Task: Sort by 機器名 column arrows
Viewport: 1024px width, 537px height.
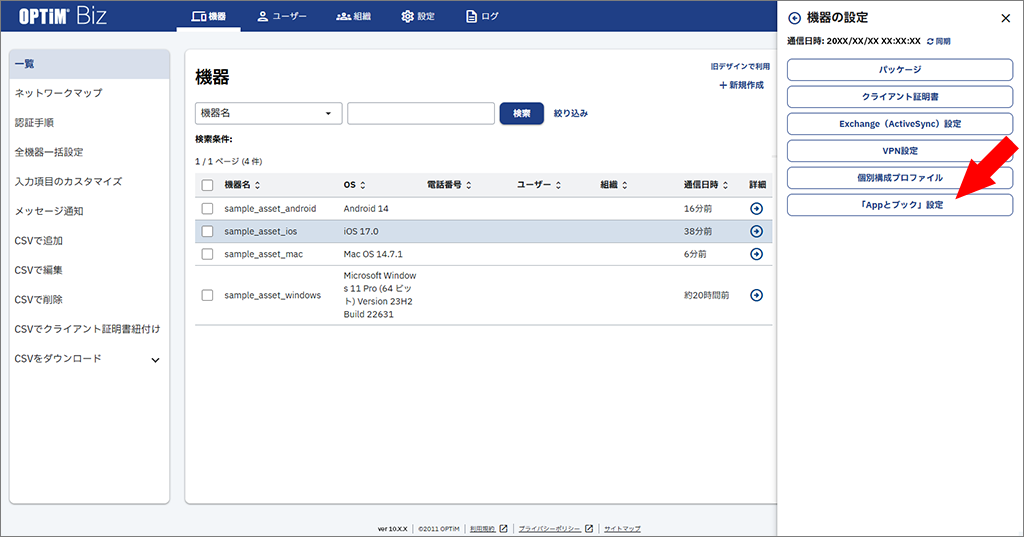Action: (257, 186)
